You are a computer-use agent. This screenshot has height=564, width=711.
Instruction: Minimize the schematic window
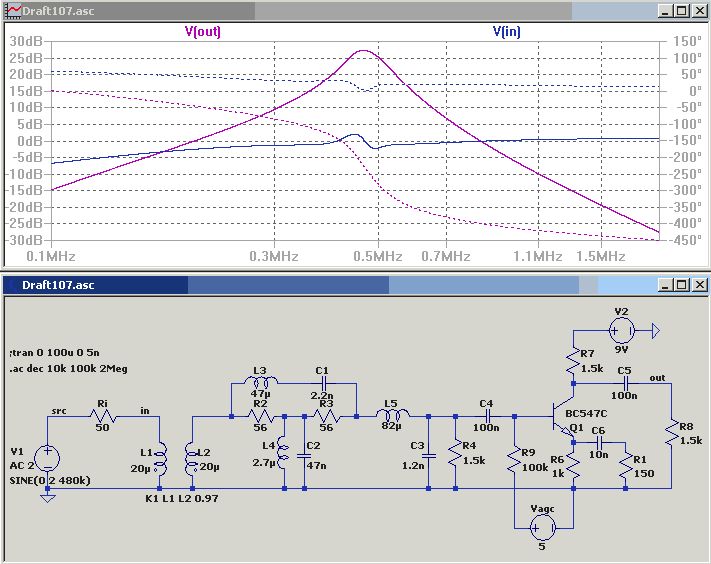666,285
